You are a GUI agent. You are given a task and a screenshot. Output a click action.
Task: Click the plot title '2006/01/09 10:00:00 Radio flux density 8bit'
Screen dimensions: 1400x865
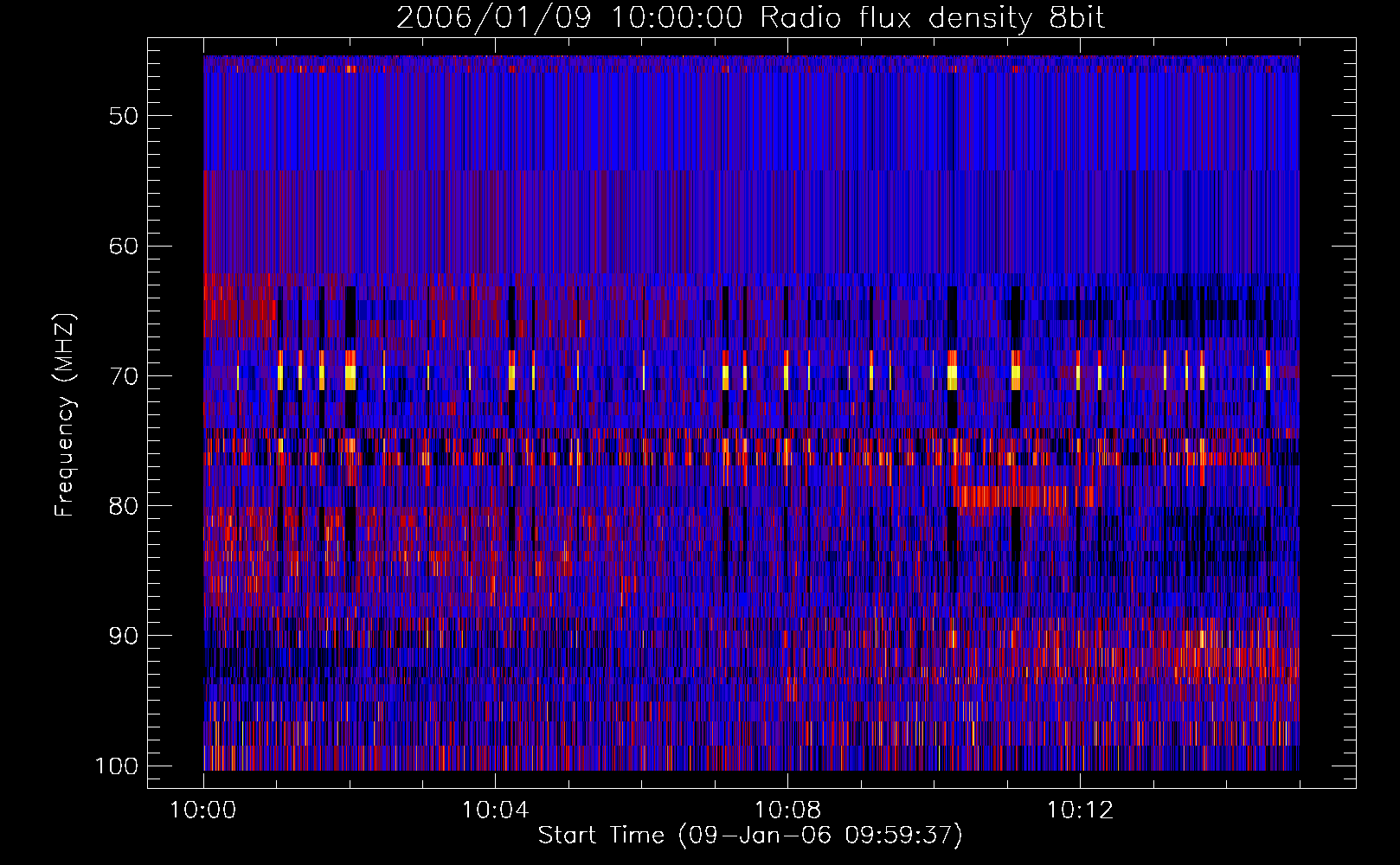(x=750, y=17)
